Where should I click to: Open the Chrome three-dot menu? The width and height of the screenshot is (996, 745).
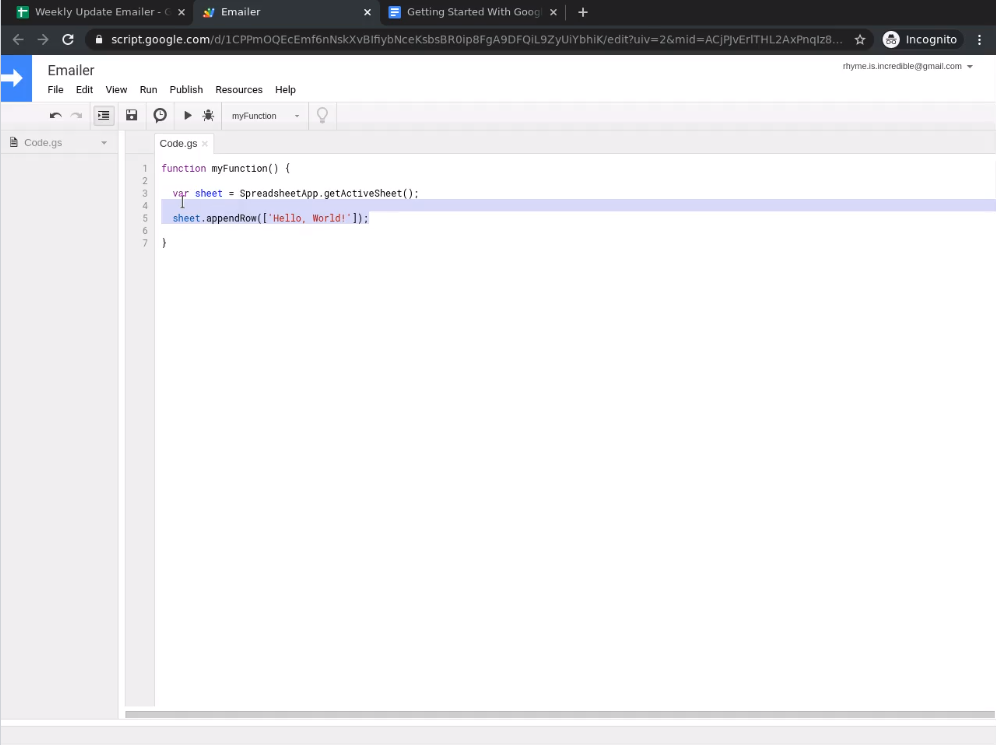[979, 39]
